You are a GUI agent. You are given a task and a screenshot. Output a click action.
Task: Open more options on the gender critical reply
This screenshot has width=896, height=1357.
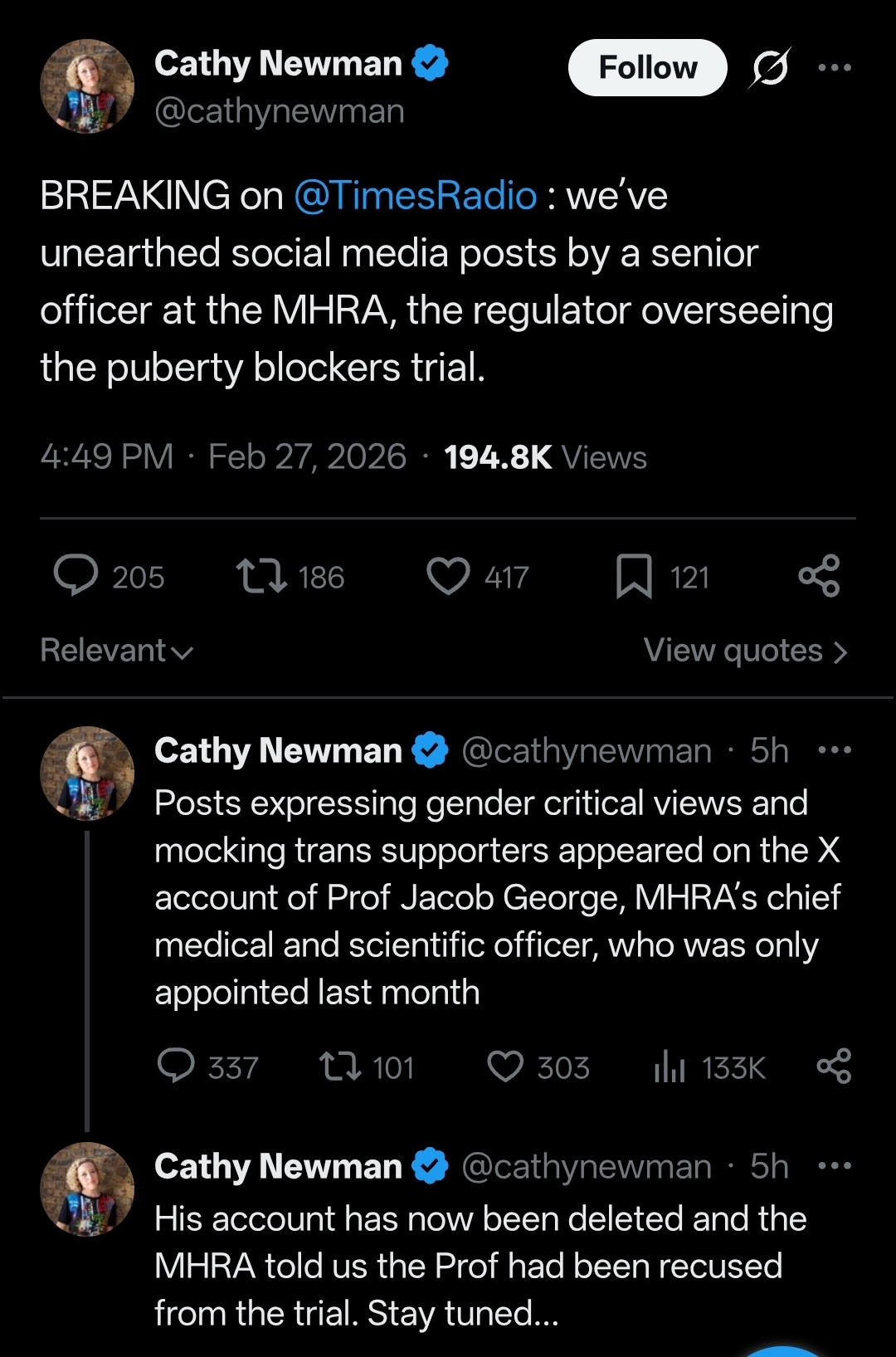[x=834, y=750]
